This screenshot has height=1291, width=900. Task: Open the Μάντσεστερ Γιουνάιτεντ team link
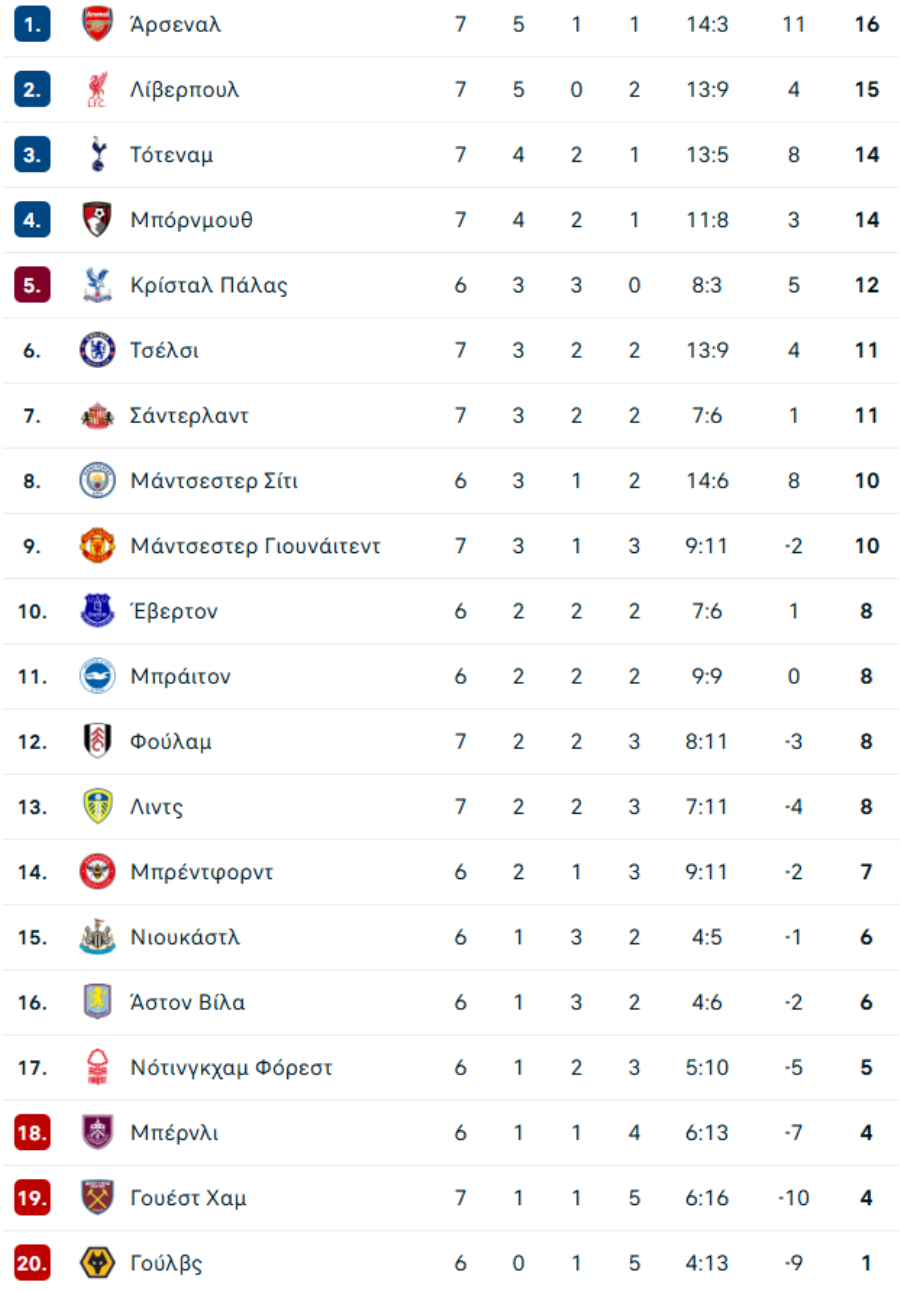pos(255,546)
